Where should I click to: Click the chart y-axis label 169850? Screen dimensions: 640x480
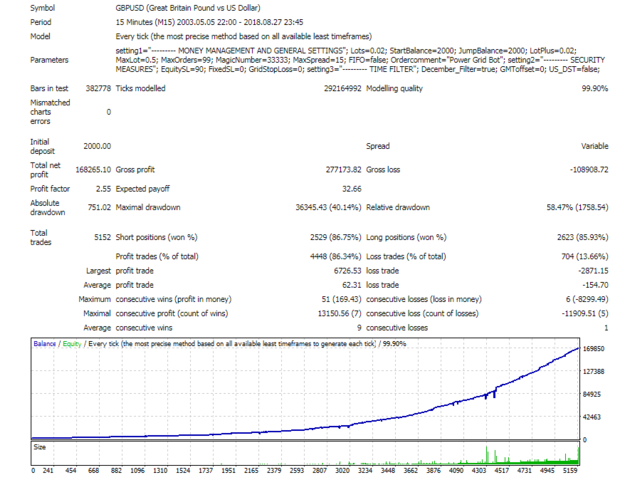[593, 349]
